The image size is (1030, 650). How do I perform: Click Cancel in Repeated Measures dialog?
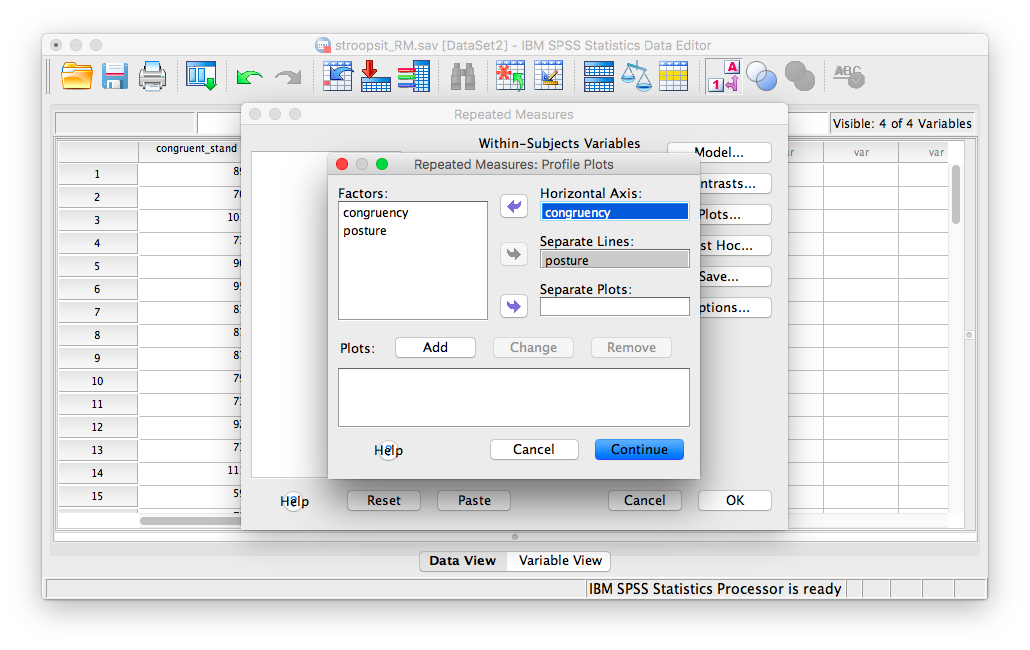(644, 500)
